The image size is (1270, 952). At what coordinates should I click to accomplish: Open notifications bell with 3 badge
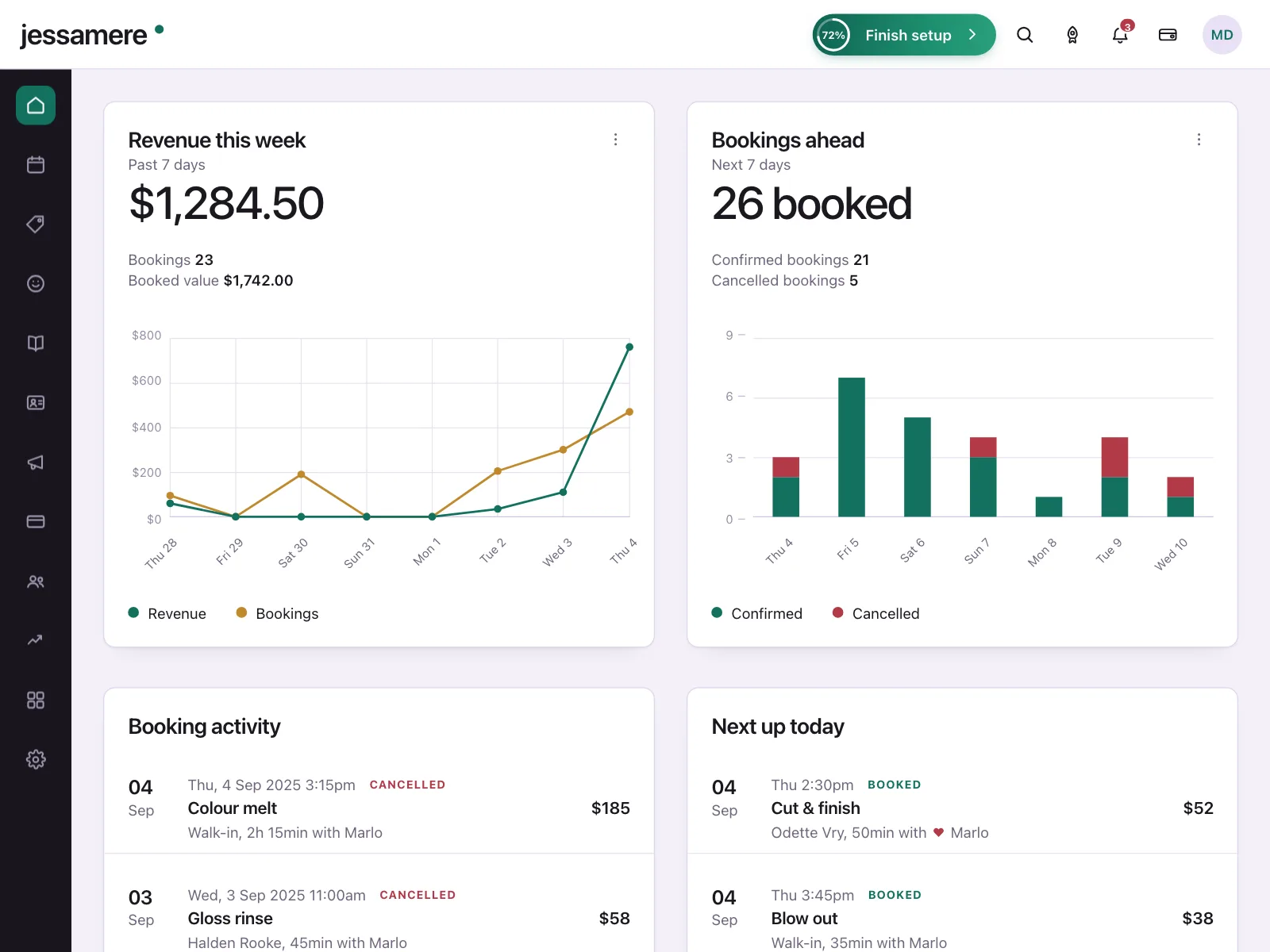(x=1120, y=35)
